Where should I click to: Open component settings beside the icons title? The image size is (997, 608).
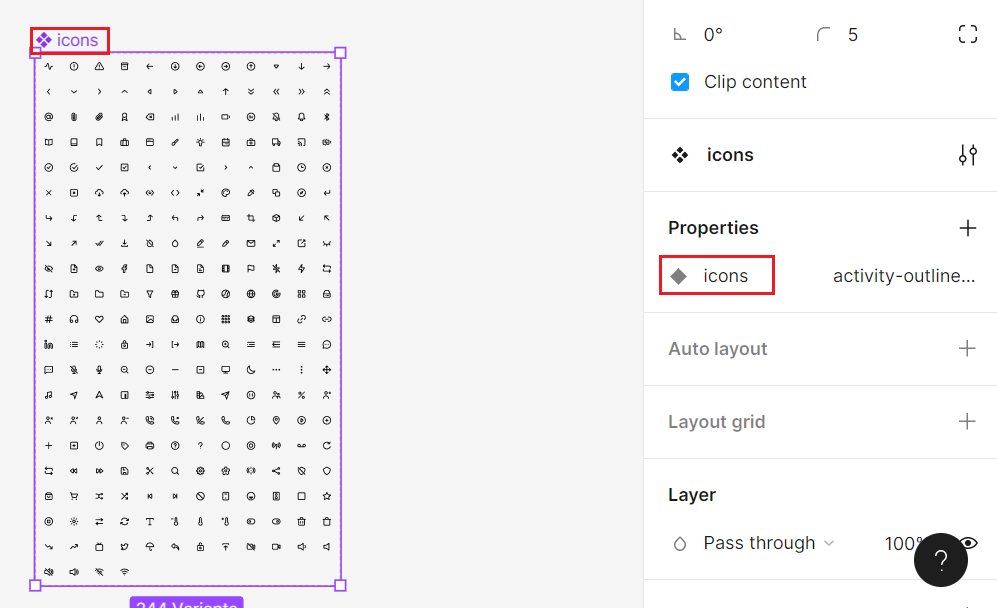point(967,155)
